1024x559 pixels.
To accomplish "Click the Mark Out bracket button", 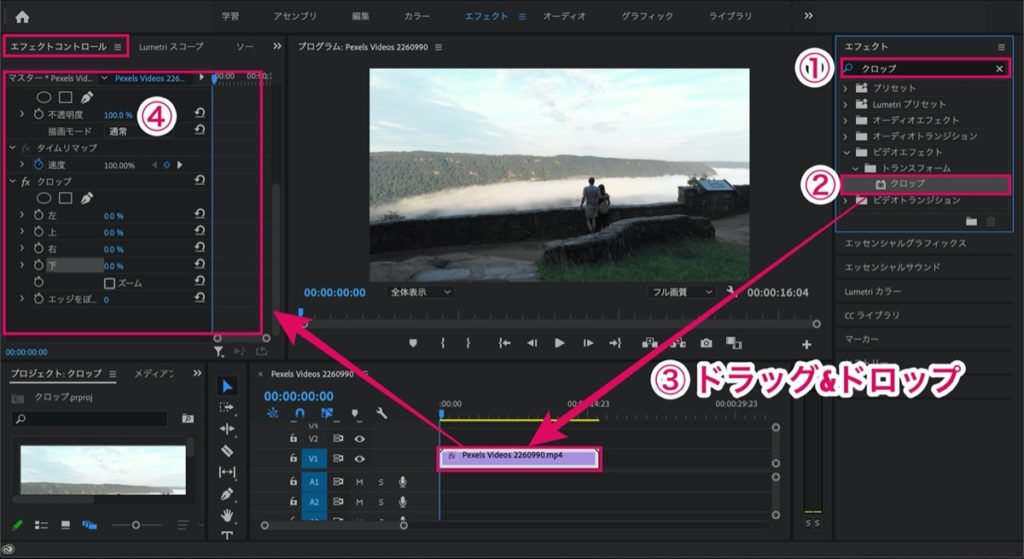I will point(468,343).
